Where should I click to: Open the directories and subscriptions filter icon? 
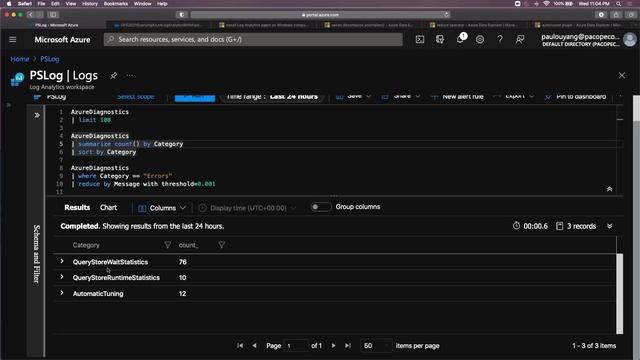[440, 40]
